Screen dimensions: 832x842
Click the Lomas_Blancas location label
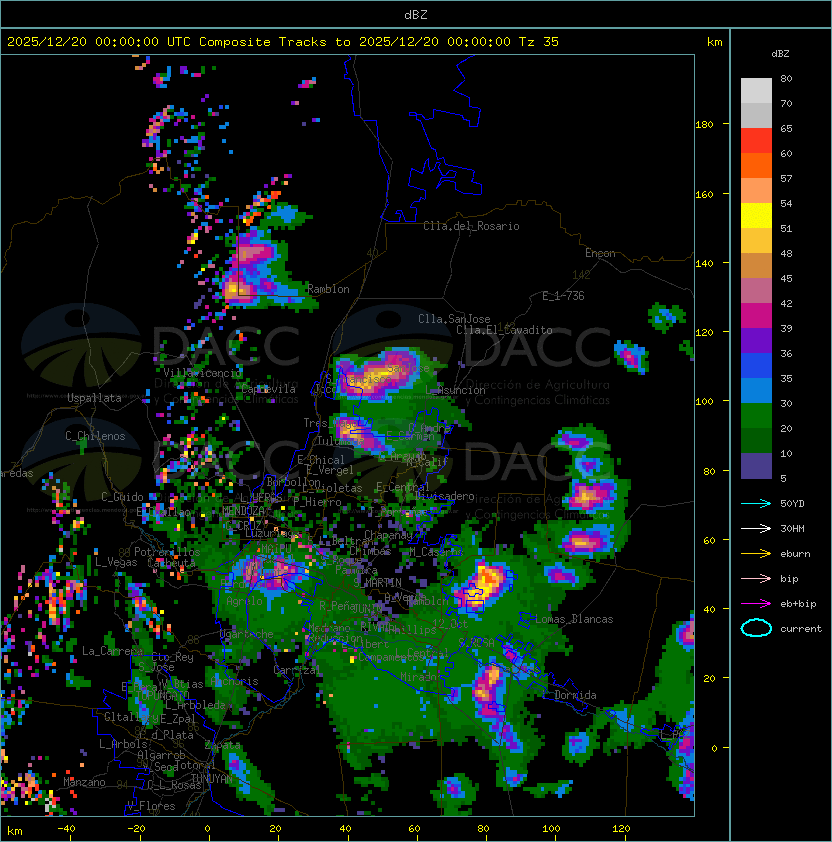coord(574,619)
